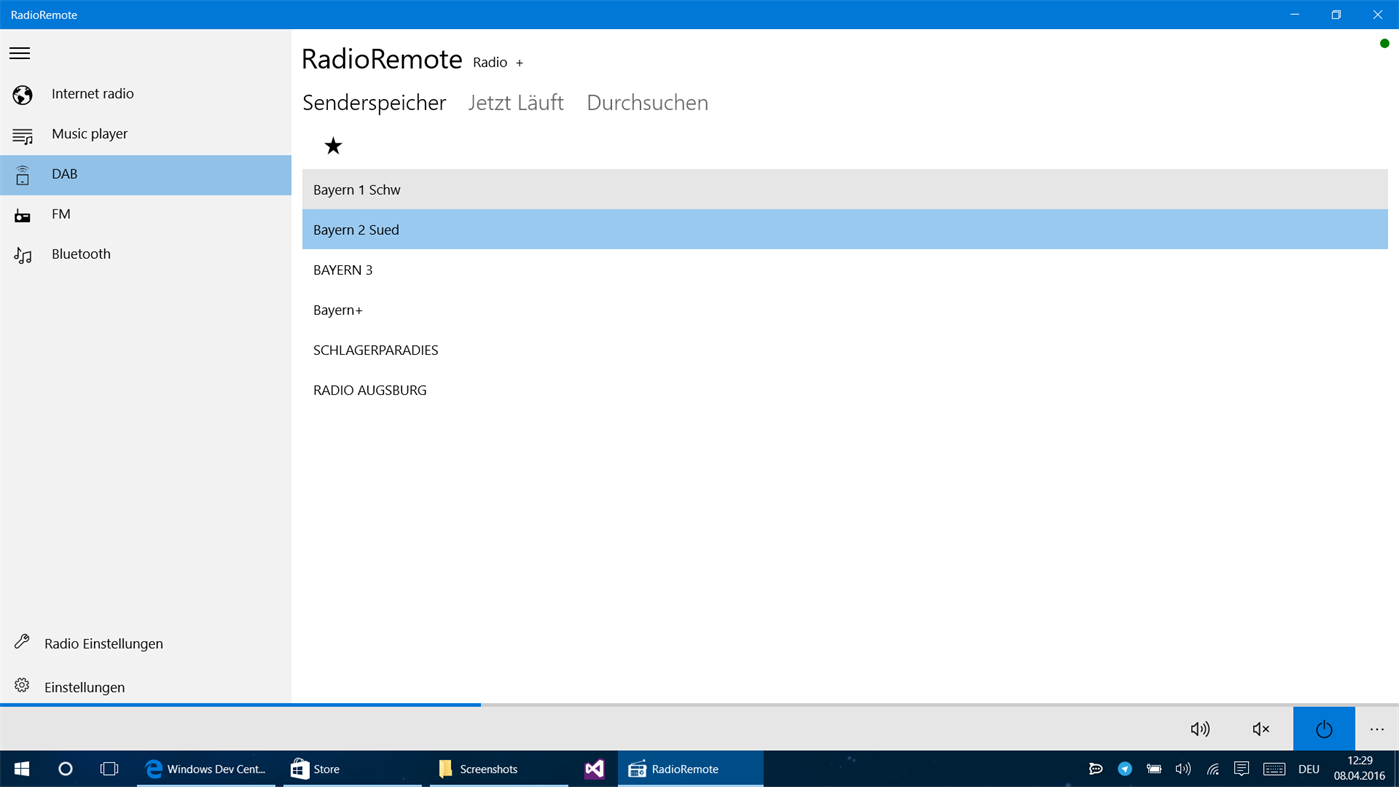Add a new radio with the plus sign
Viewport: 1399px width, 787px height.
tap(519, 61)
